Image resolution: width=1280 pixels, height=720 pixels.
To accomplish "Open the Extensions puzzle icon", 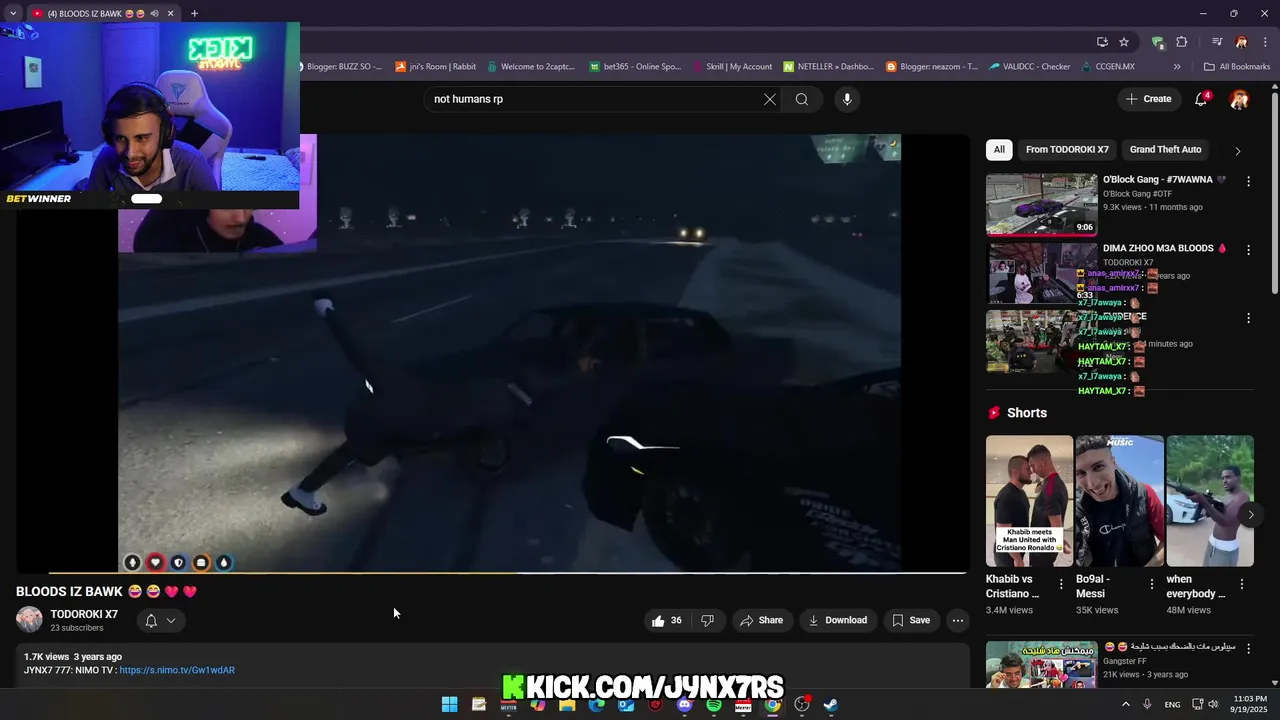I will click(1182, 42).
